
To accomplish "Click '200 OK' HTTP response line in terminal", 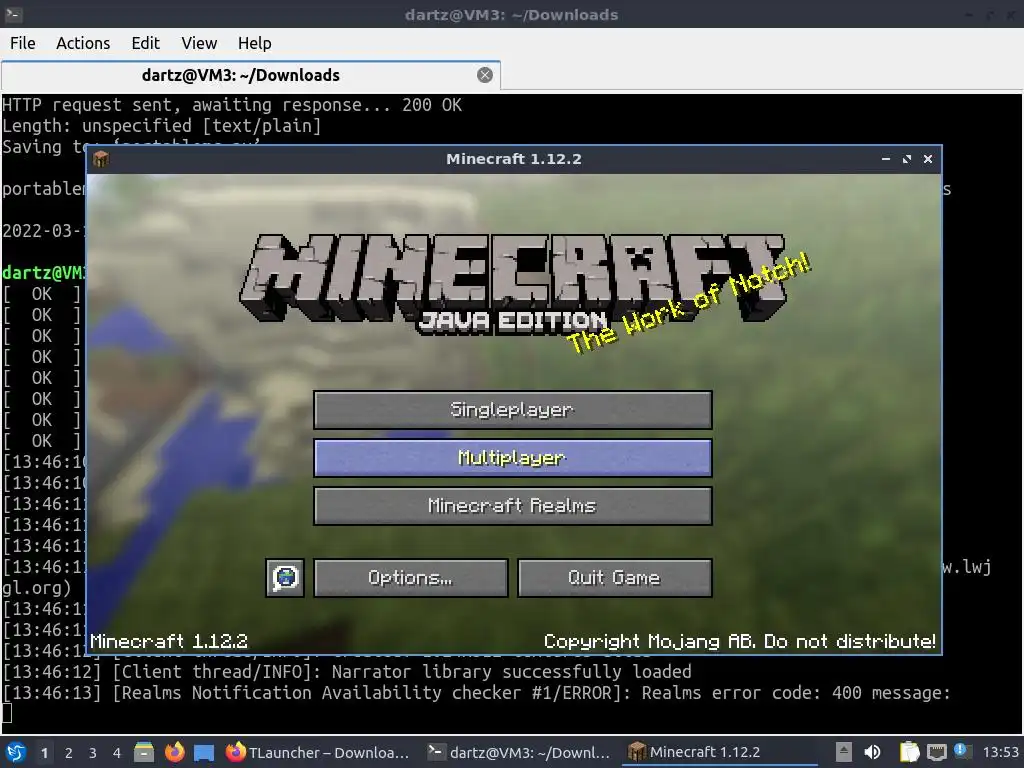I will 232,105.
